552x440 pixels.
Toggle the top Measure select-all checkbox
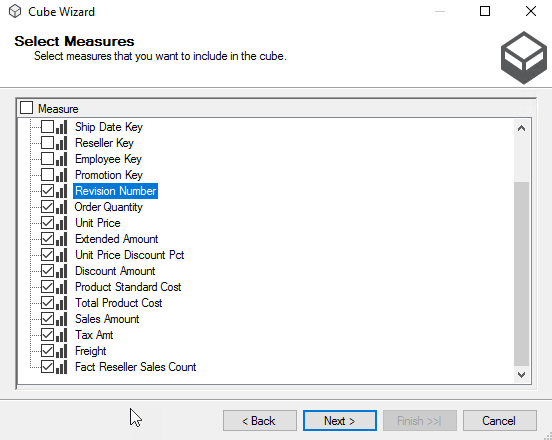pyautogui.click(x=26, y=108)
